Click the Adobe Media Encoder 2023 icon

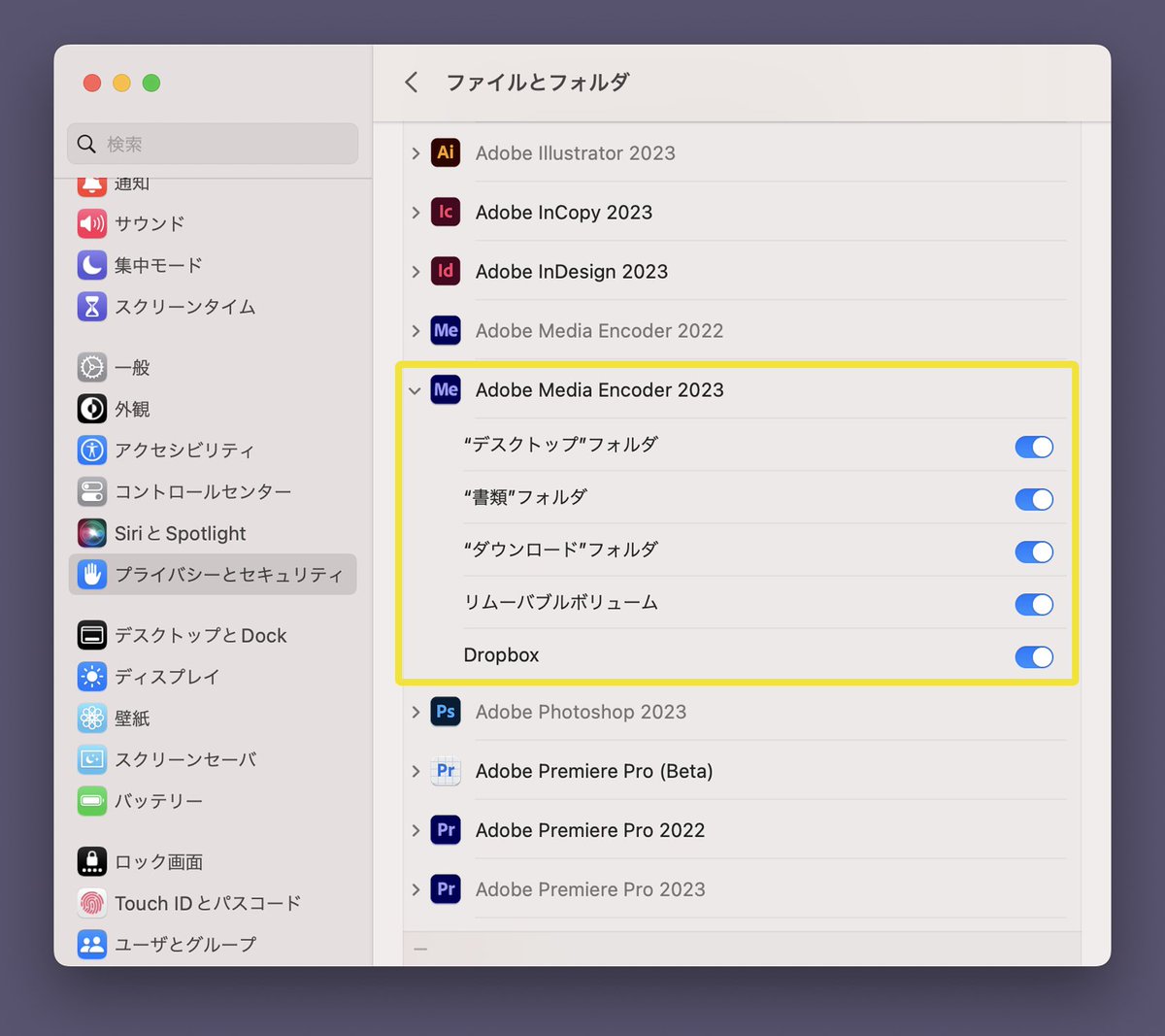[x=446, y=389]
